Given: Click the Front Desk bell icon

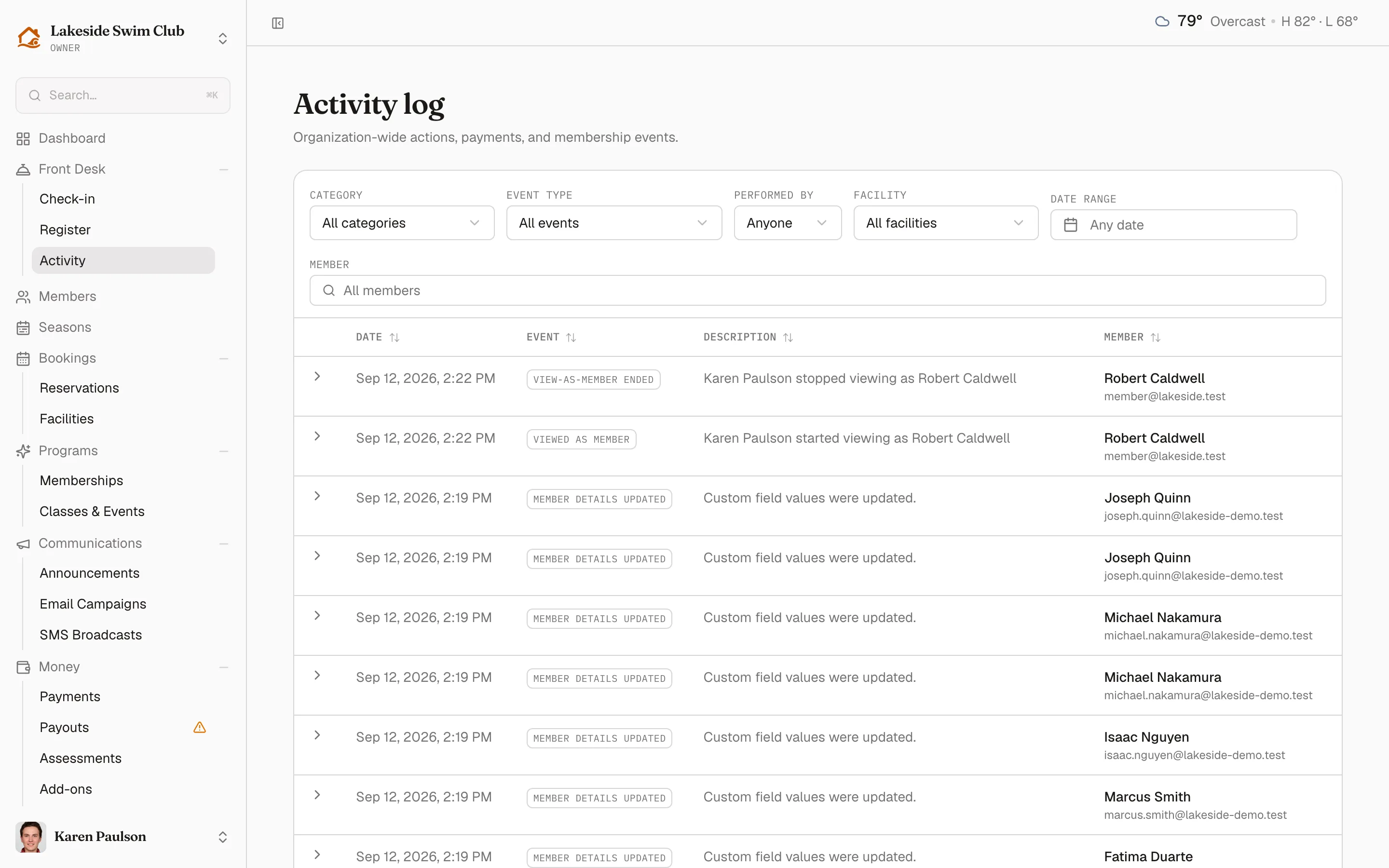Looking at the screenshot, I should pos(23,169).
